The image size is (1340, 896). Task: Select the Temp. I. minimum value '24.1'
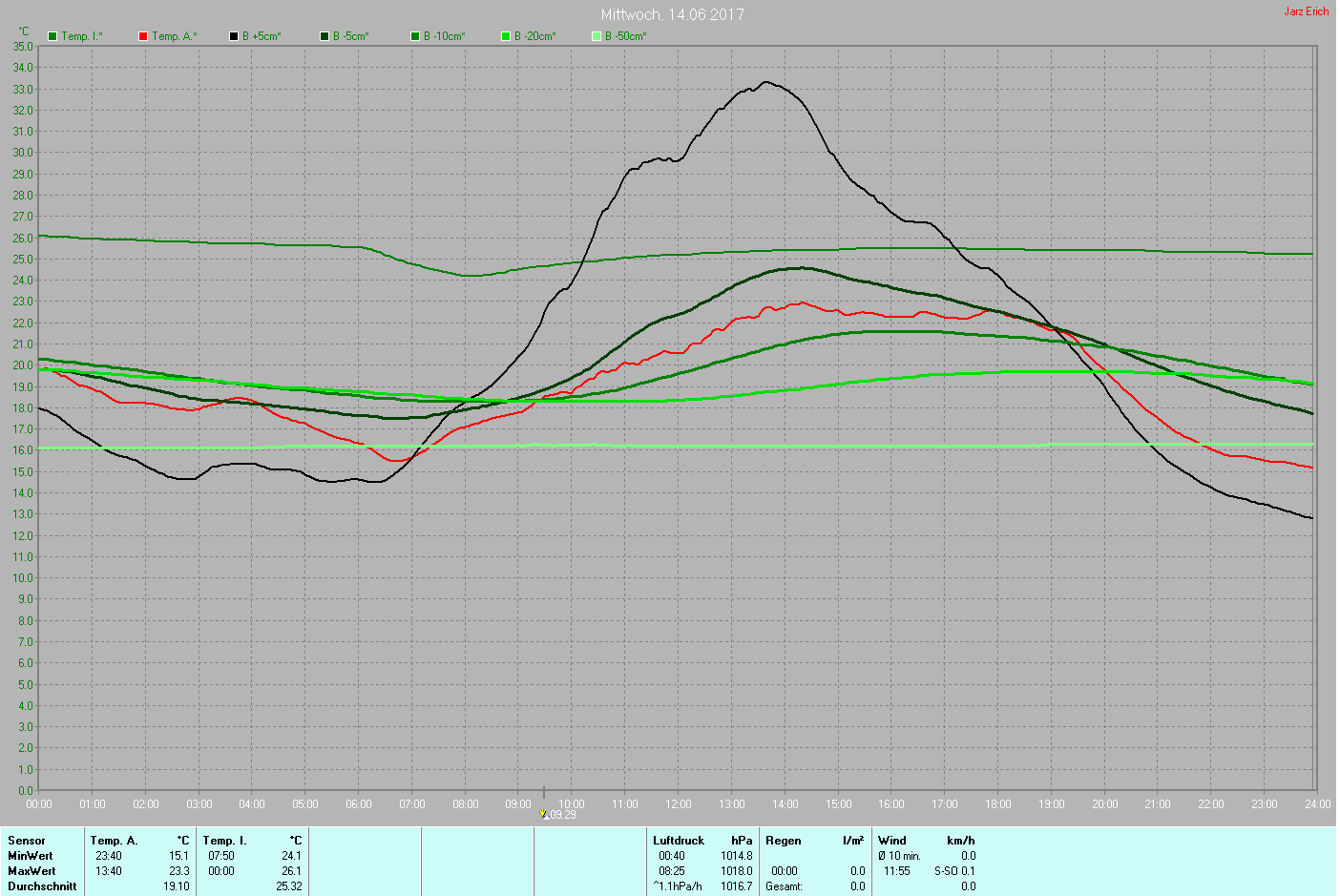tap(292, 856)
